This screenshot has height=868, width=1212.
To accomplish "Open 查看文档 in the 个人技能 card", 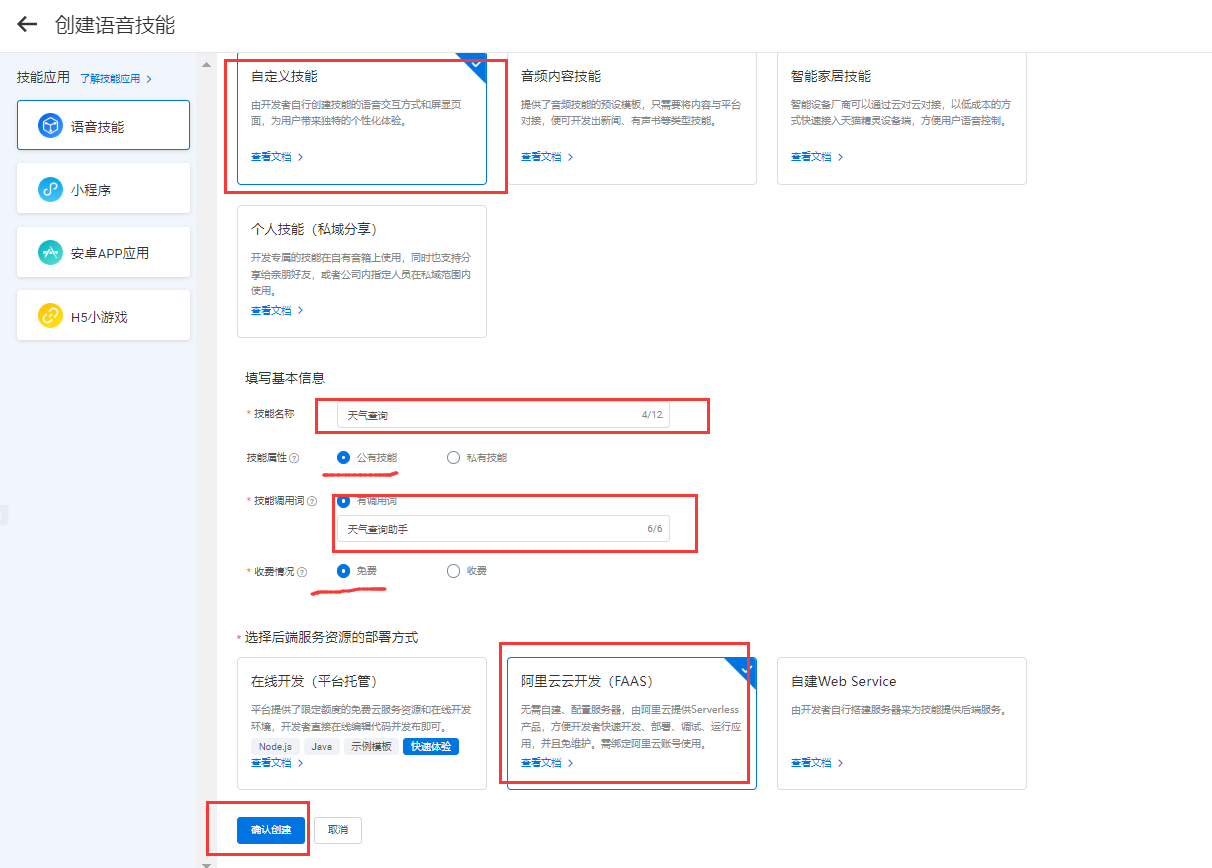I will click(x=277, y=311).
